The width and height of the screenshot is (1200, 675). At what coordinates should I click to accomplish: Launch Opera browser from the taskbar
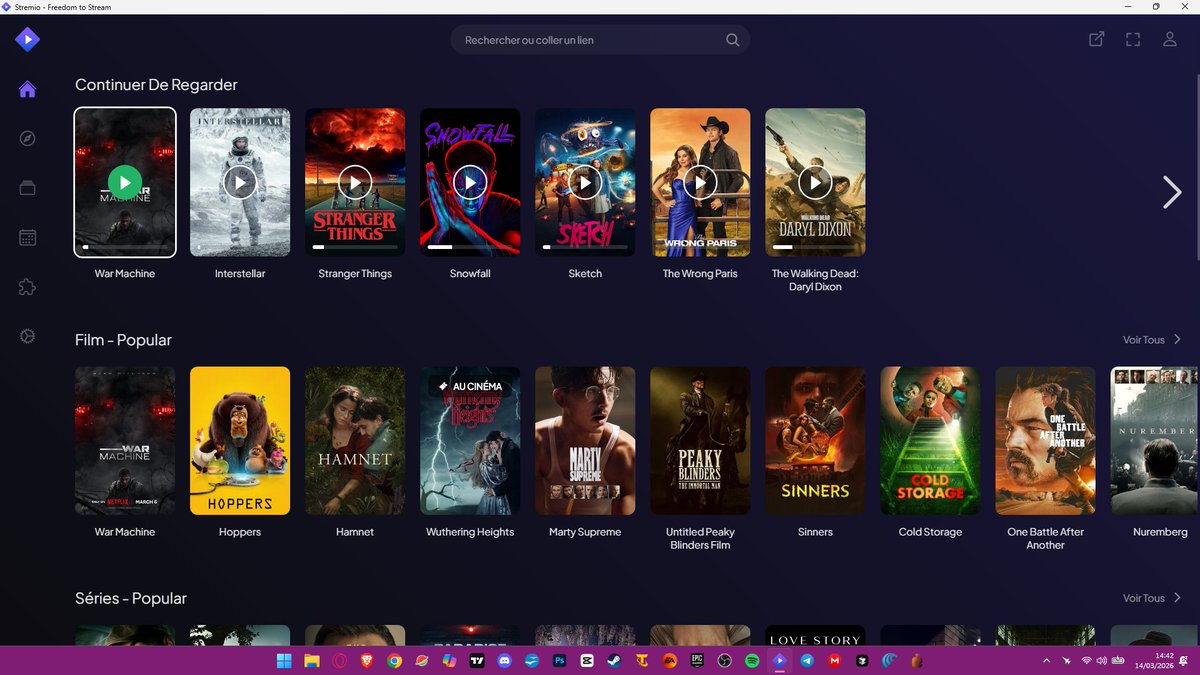pos(340,660)
